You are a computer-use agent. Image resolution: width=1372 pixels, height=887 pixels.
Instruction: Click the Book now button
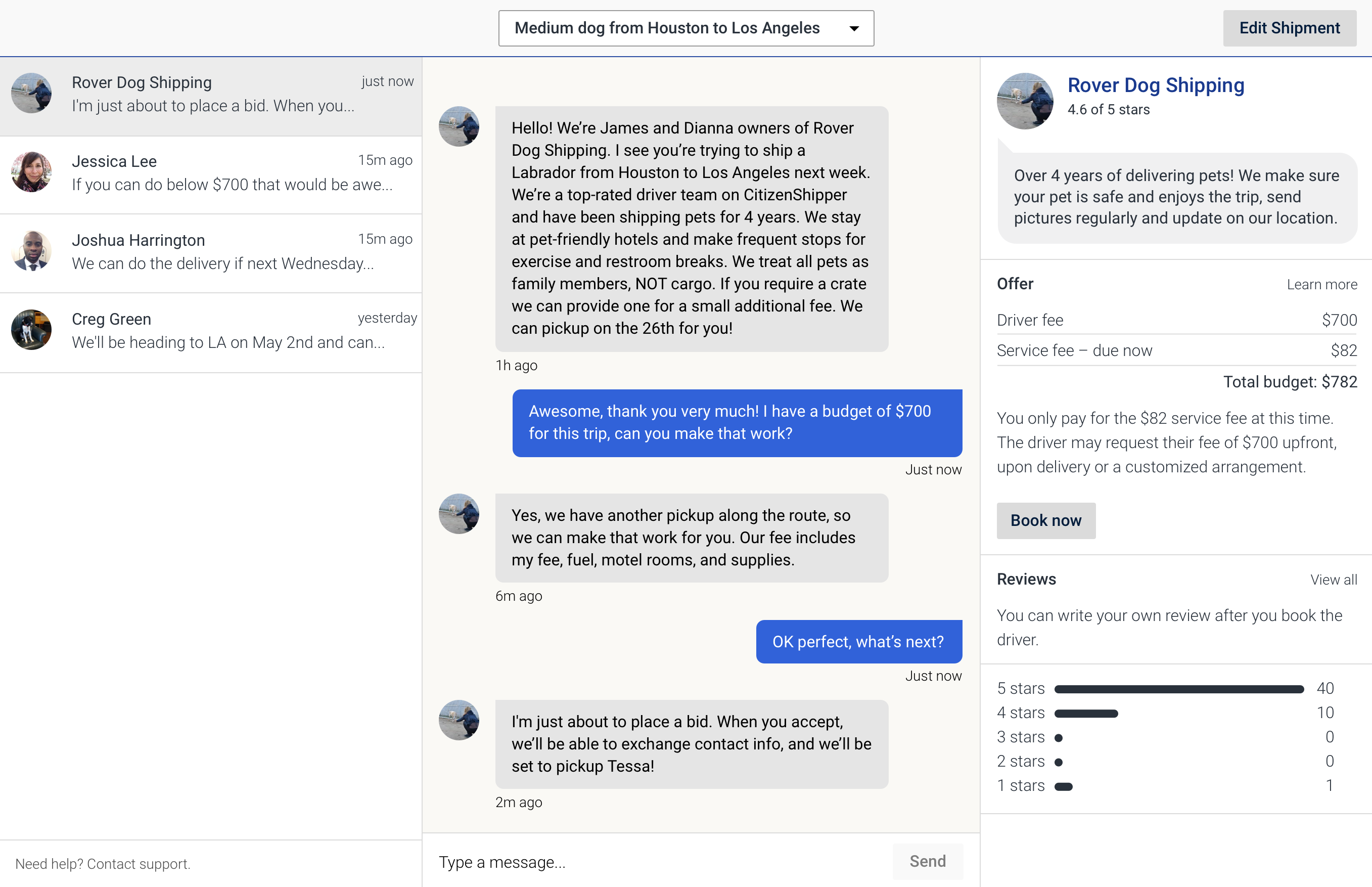click(x=1045, y=520)
